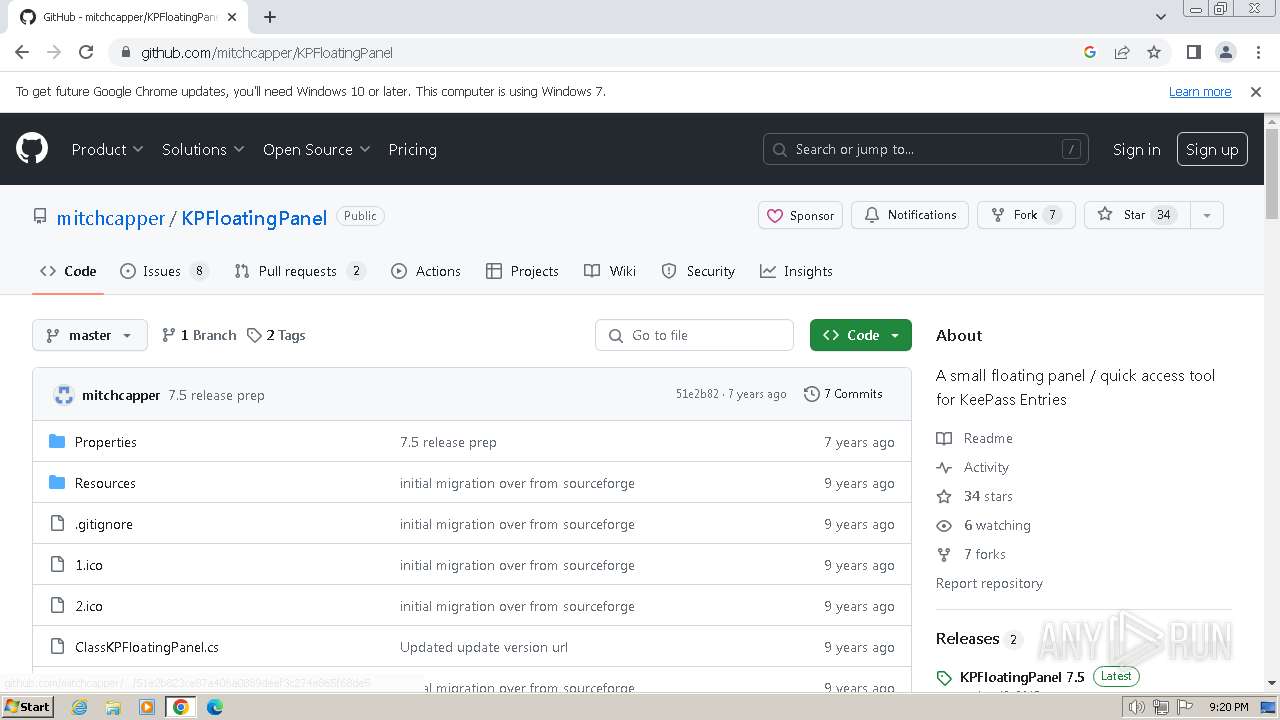Click the forks icon in About
The width and height of the screenshot is (1280, 720).
[944, 554]
